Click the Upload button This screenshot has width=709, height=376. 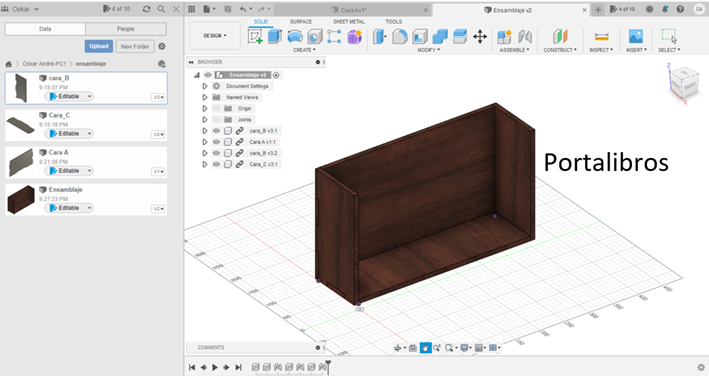click(x=99, y=46)
